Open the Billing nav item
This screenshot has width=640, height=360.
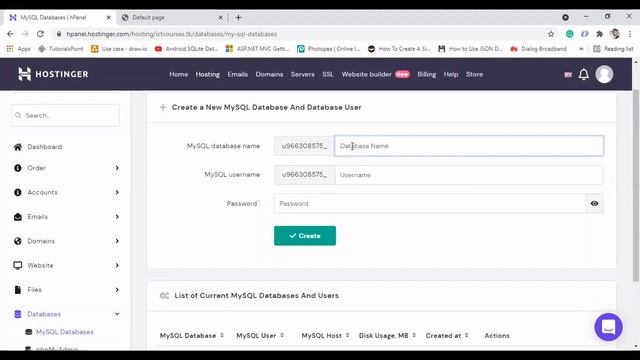[427, 74]
